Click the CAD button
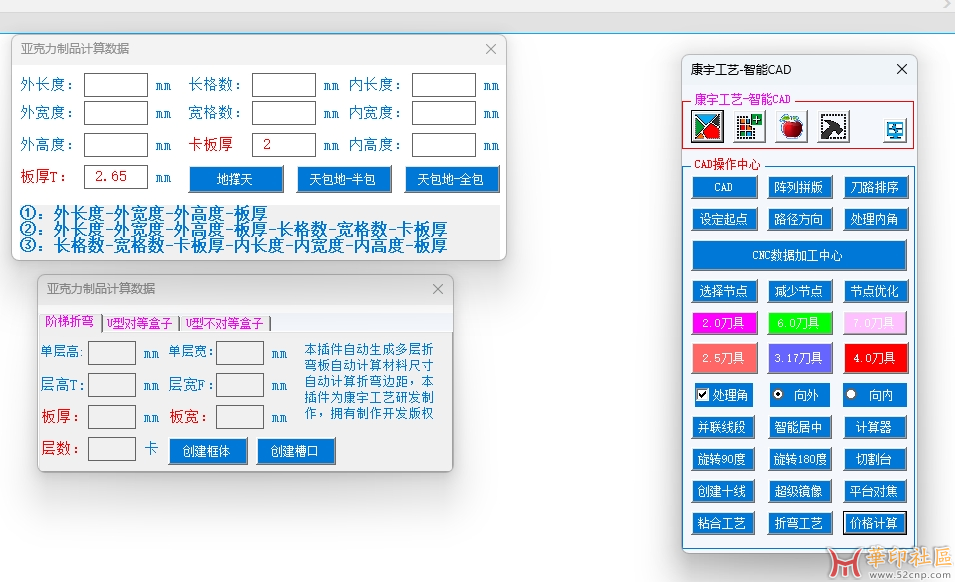The height and width of the screenshot is (582, 955). click(x=724, y=188)
